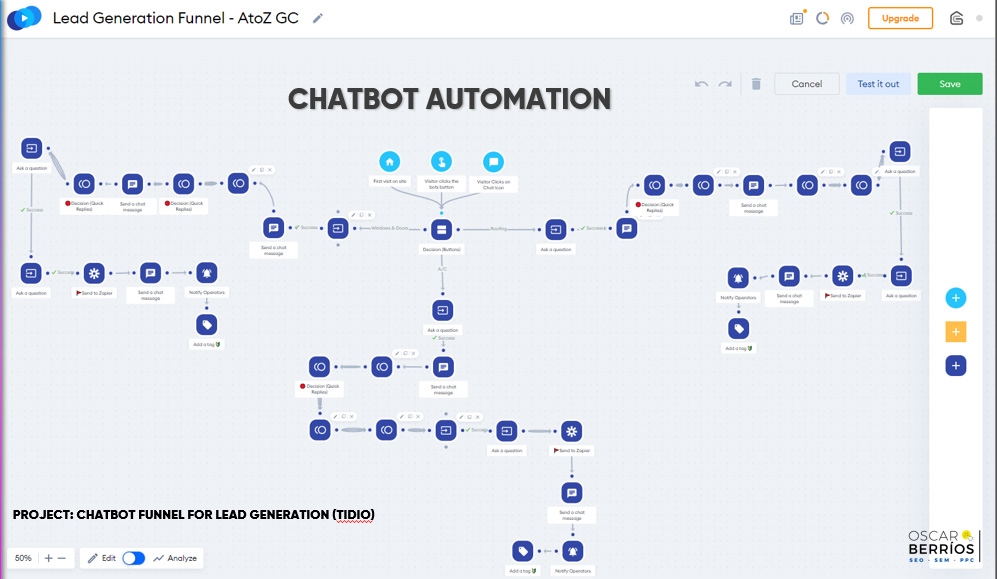Click the Tidio logo in the header
This screenshot has width=997, height=579.
tap(24, 18)
